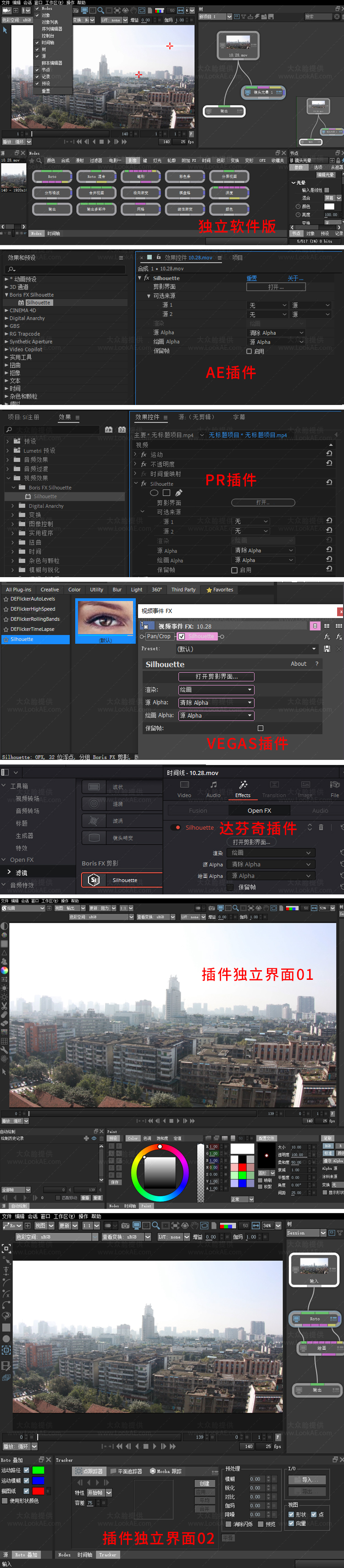Click the About link in Silhouette VEGAS panel
Image resolution: width=344 pixels, height=1568 pixels.
[298, 663]
